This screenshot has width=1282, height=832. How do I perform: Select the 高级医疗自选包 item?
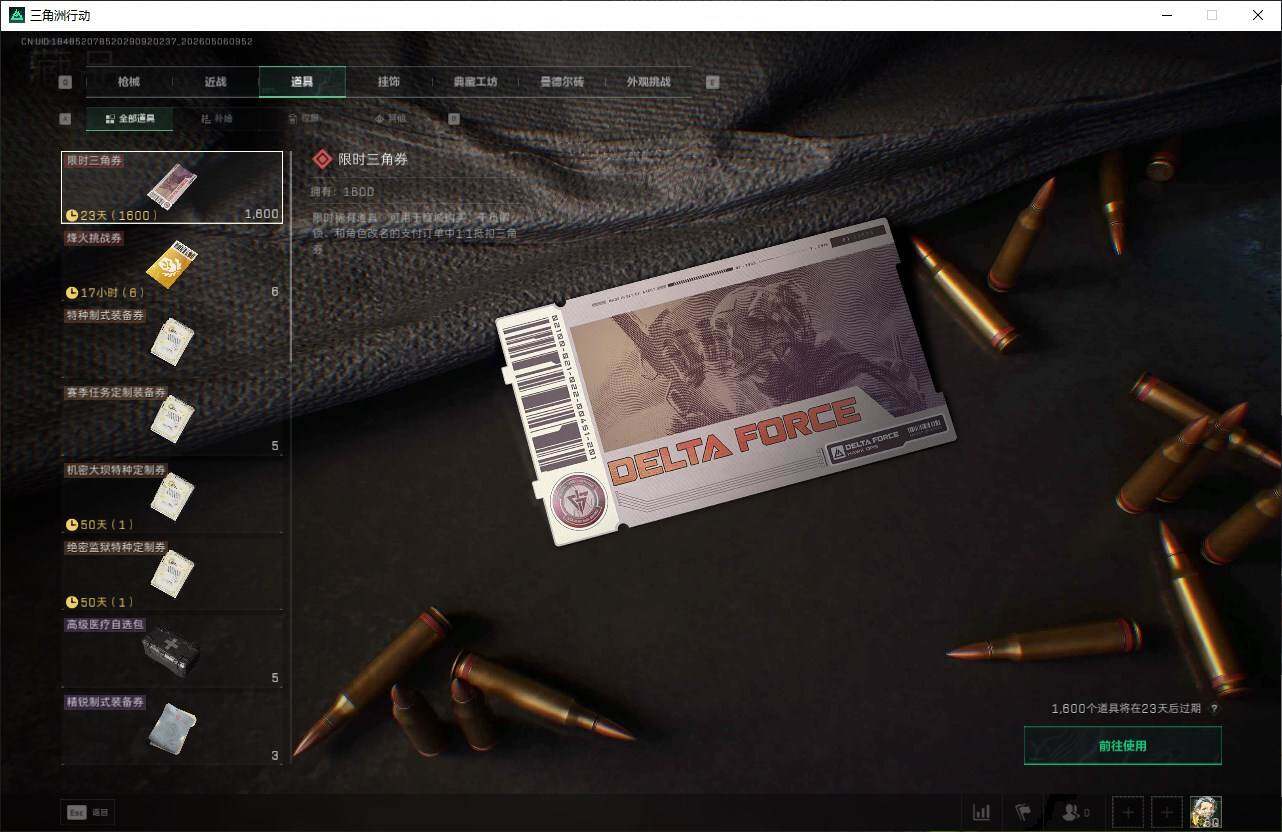point(172,652)
